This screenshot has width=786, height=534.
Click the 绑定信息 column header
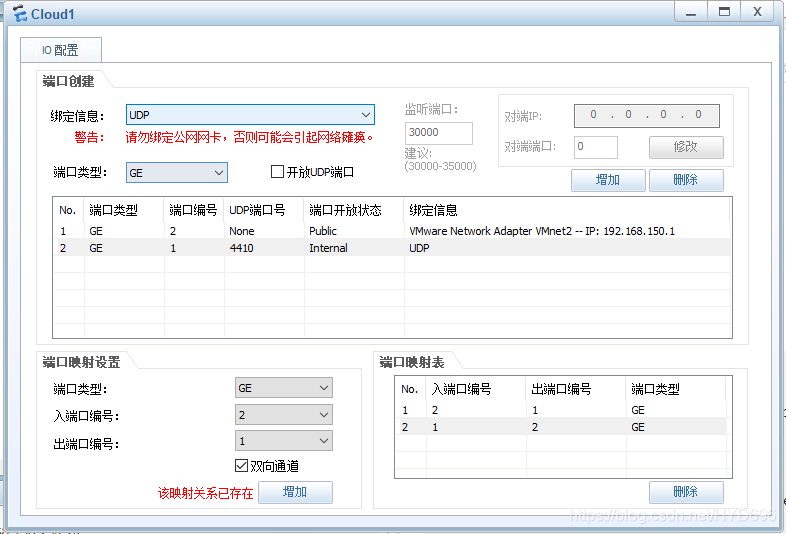[567, 210]
